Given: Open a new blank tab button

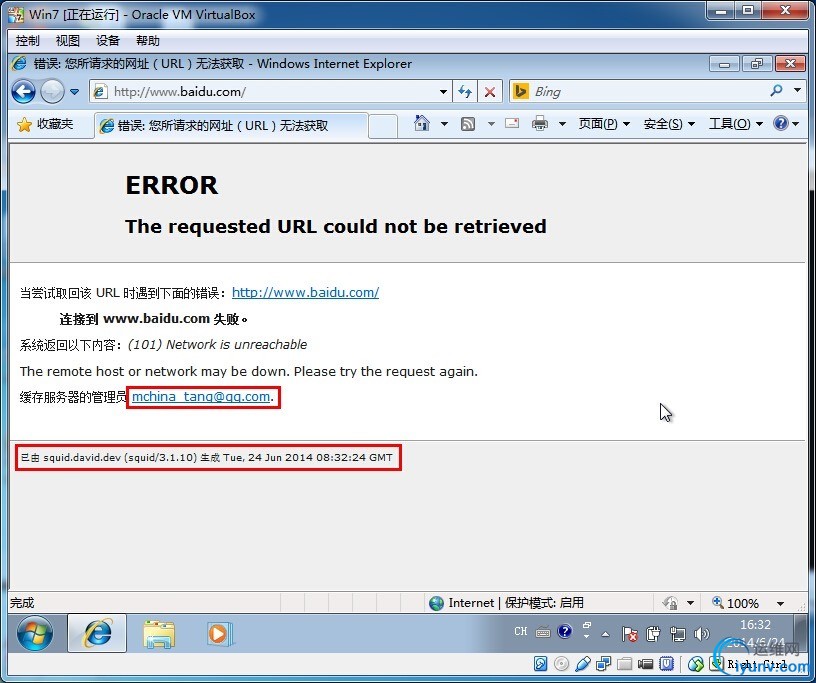Looking at the screenshot, I should pyautogui.click(x=383, y=126).
